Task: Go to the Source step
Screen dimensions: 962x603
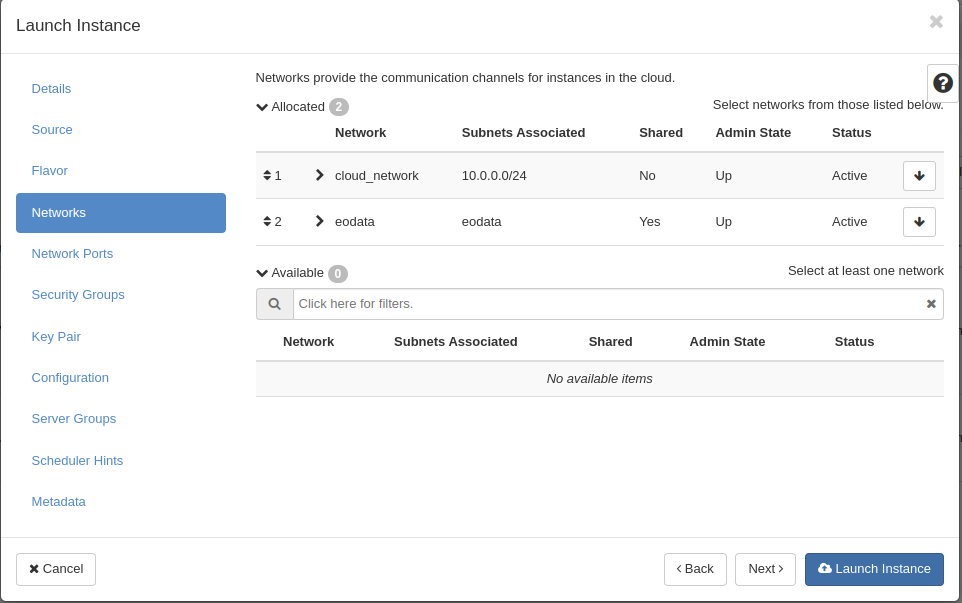Action: 52,130
